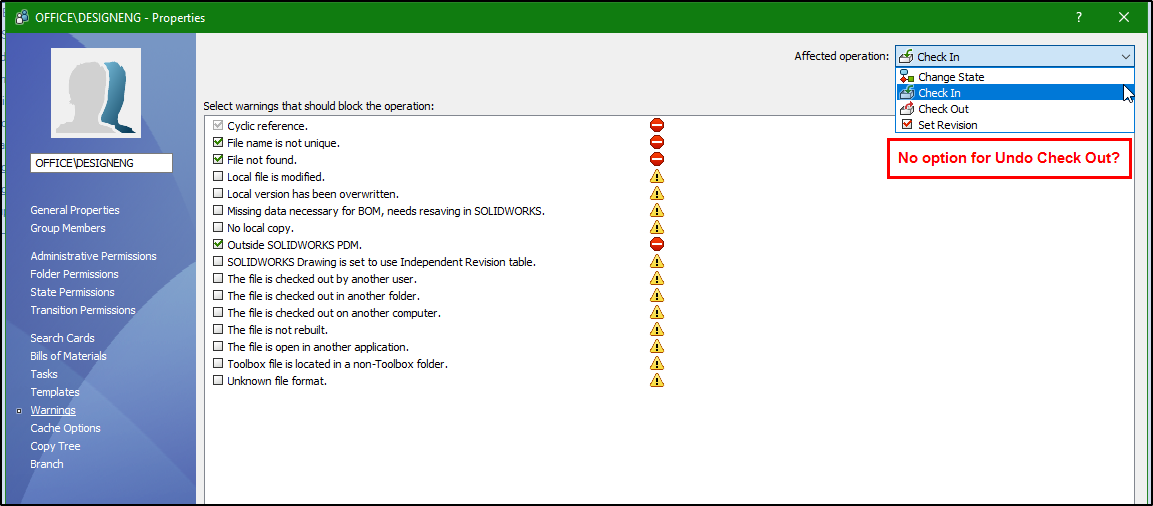The height and width of the screenshot is (506, 1153).
Task: Click the warning icon for file is not rebuilt
Action: click(x=657, y=329)
